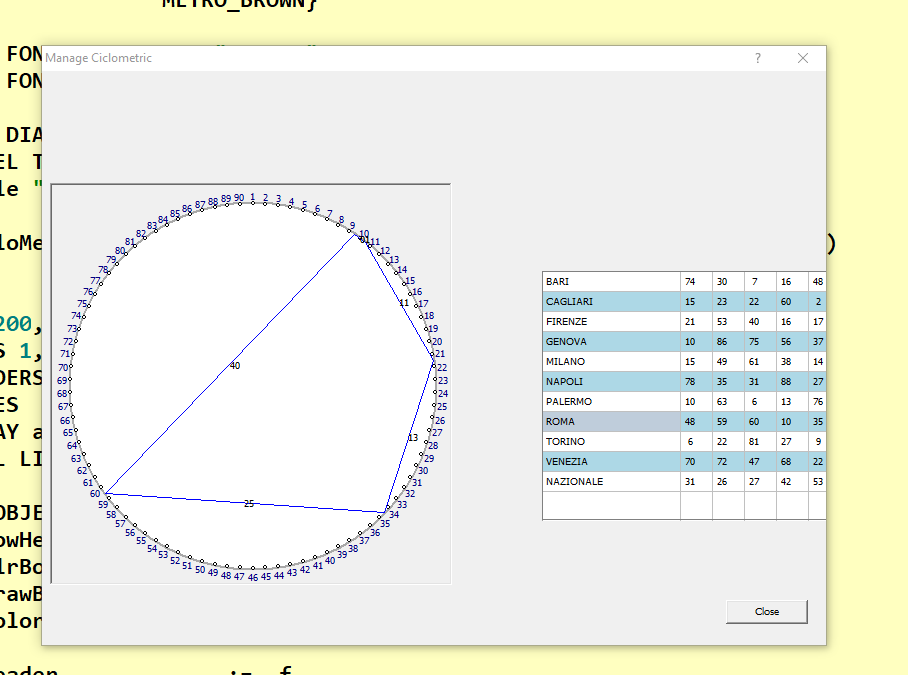Viewport: 908px width, 675px height.
Task: Click the chord distance label 13 inside circle
Action: coord(413,438)
